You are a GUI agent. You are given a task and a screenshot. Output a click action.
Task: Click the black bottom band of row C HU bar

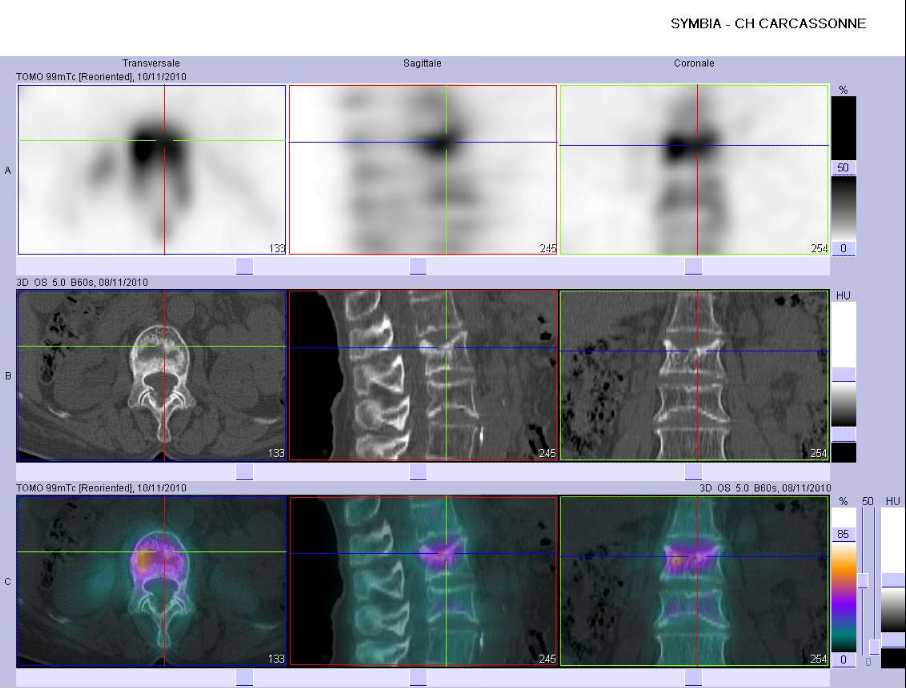(893, 657)
